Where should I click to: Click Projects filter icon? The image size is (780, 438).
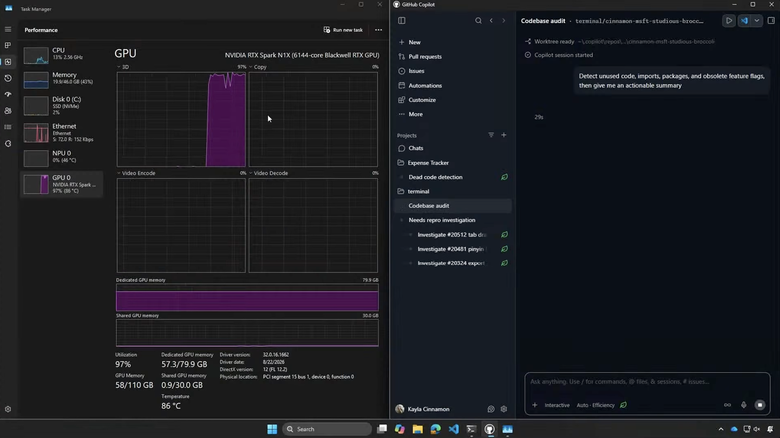point(491,135)
